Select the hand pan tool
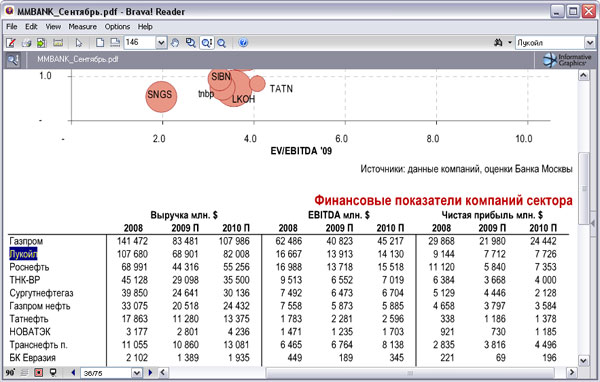This screenshot has height=382, width=600. pyautogui.click(x=175, y=42)
